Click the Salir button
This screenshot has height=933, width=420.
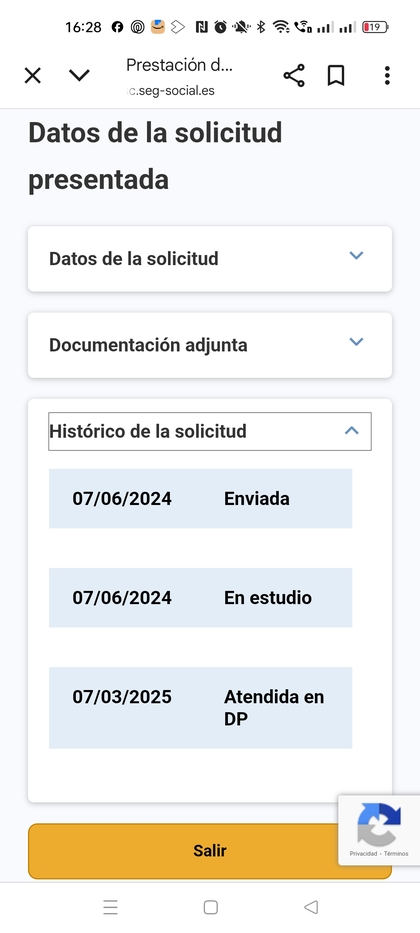tap(210, 851)
